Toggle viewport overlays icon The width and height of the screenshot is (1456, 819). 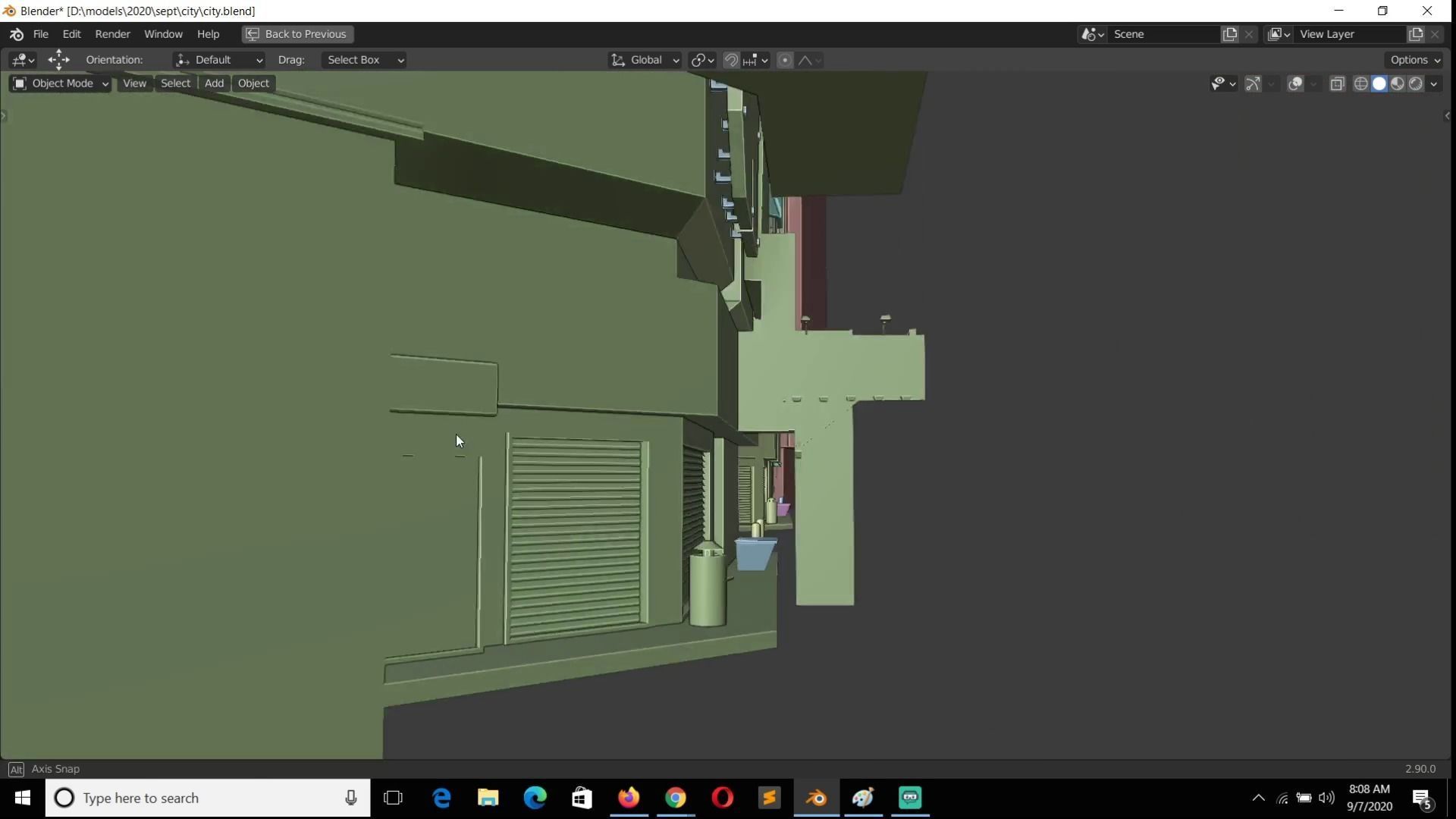(x=1295, y=83)
